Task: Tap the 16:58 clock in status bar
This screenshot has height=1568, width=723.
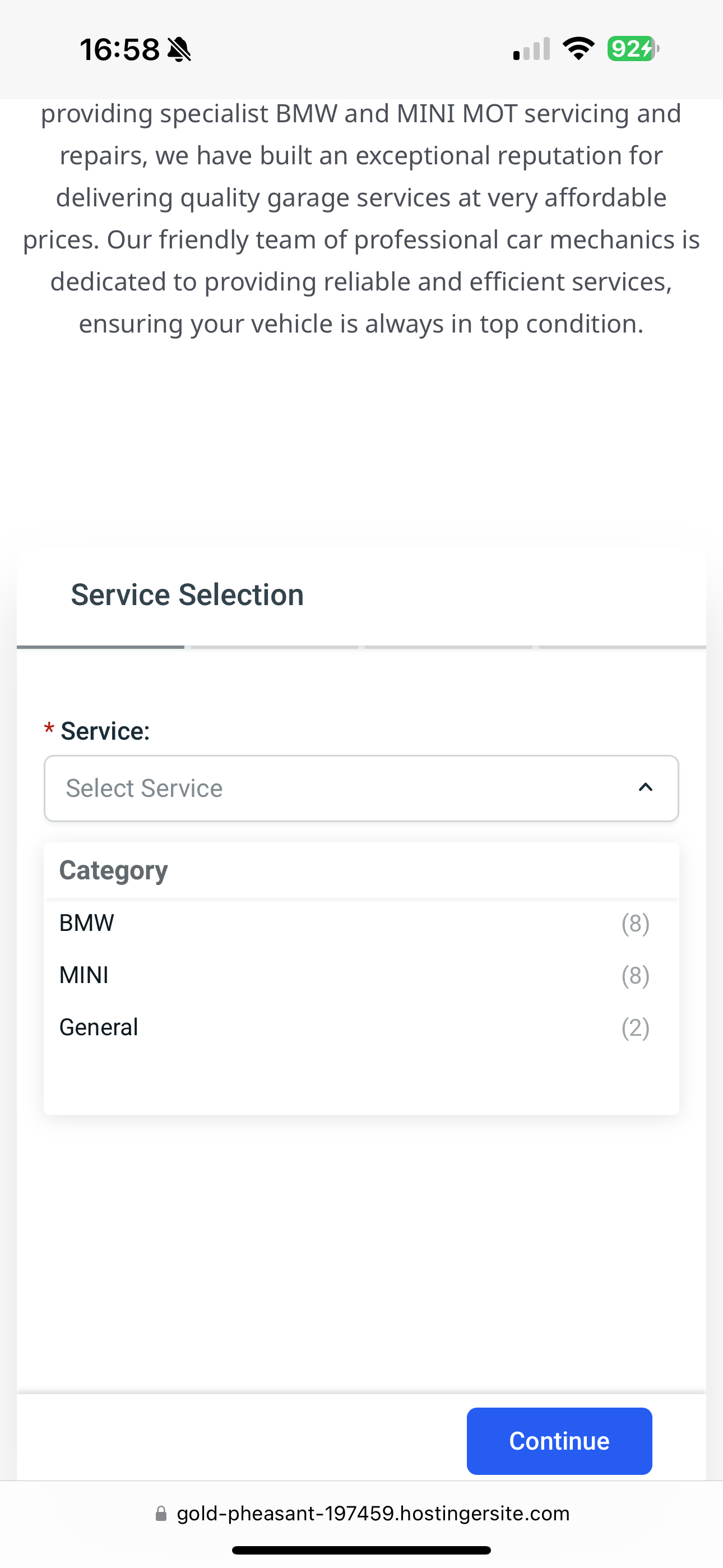Action: click(120, 49)
